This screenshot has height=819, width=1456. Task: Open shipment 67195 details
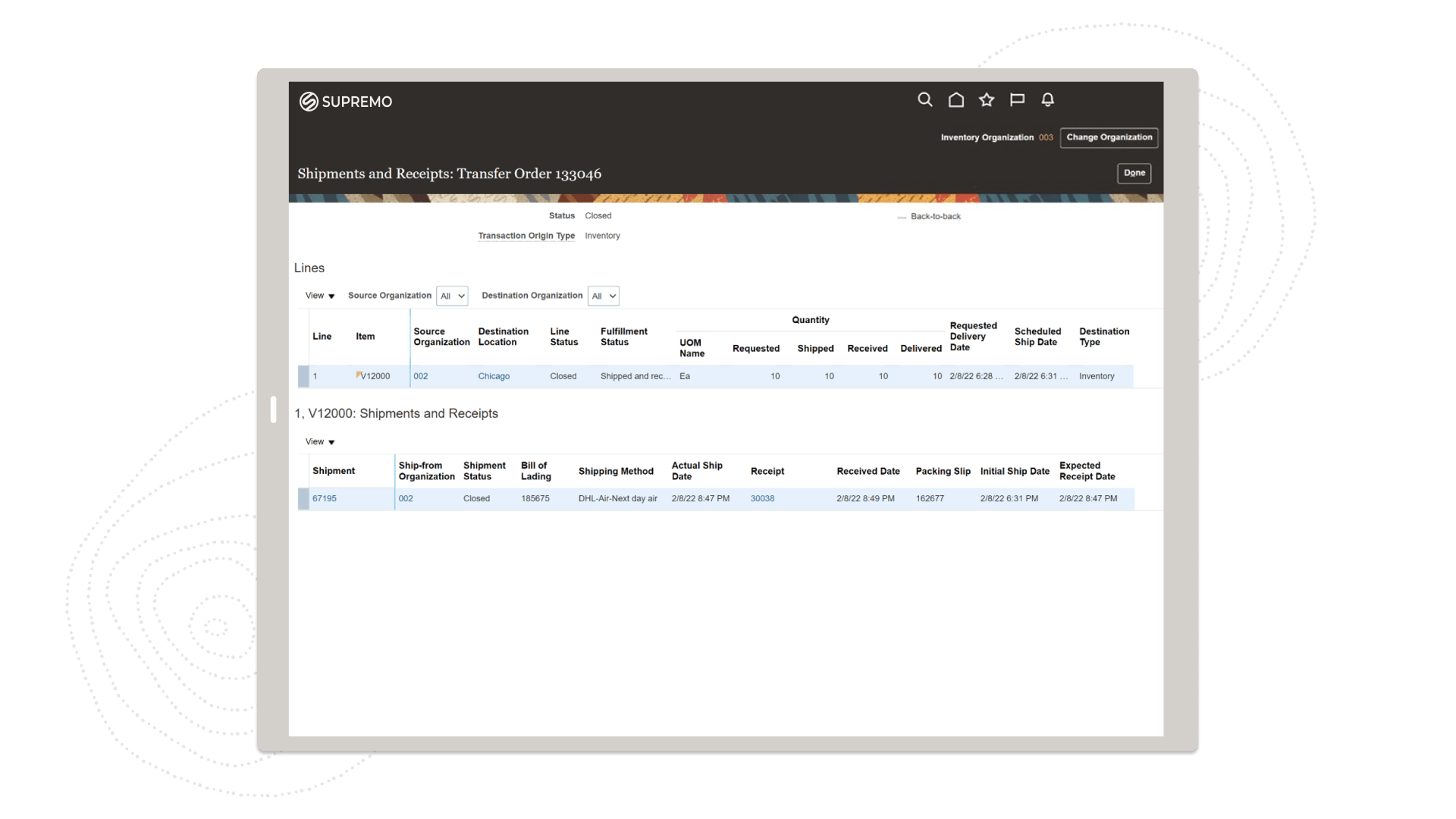pos(325,498)
